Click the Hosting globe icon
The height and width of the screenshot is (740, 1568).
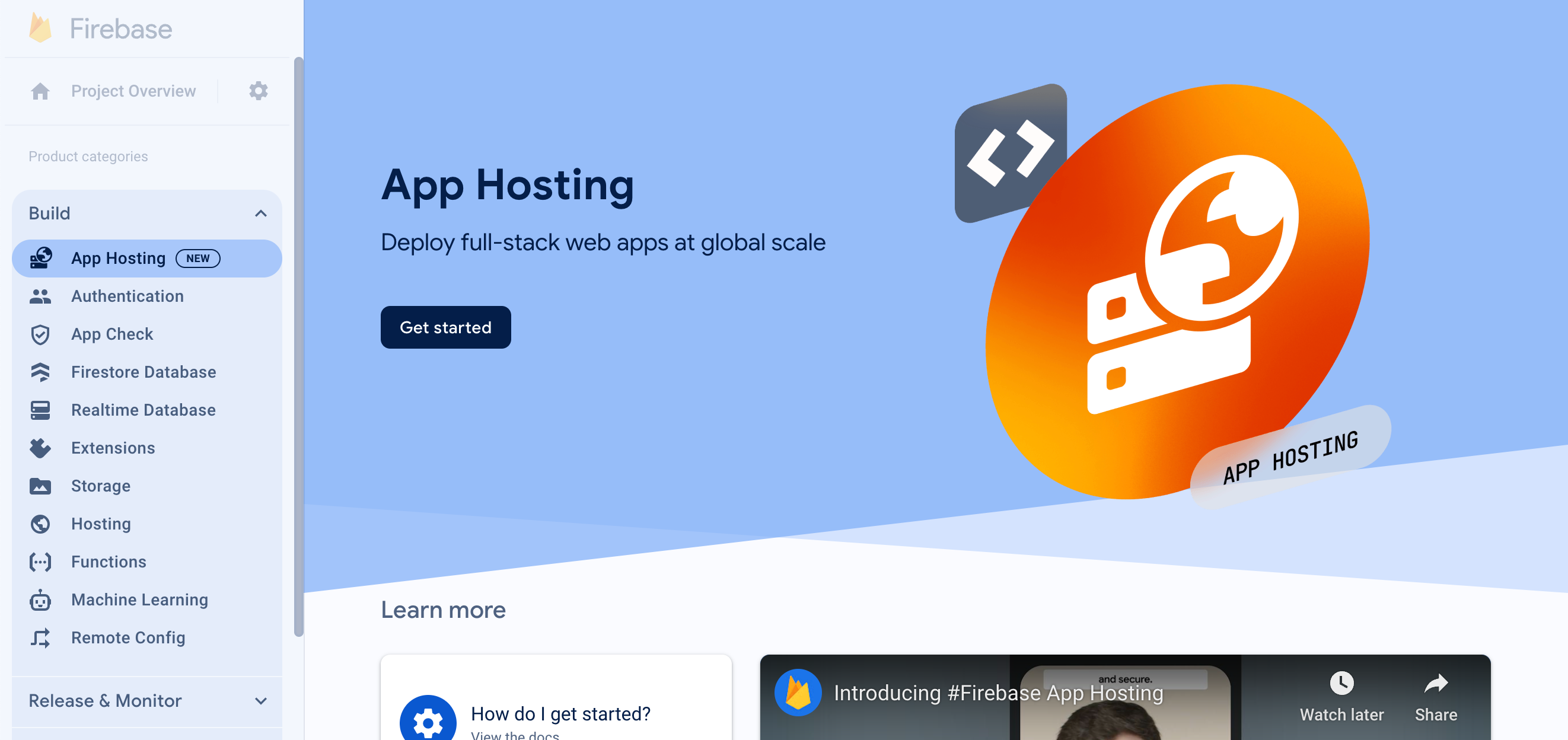41,523
